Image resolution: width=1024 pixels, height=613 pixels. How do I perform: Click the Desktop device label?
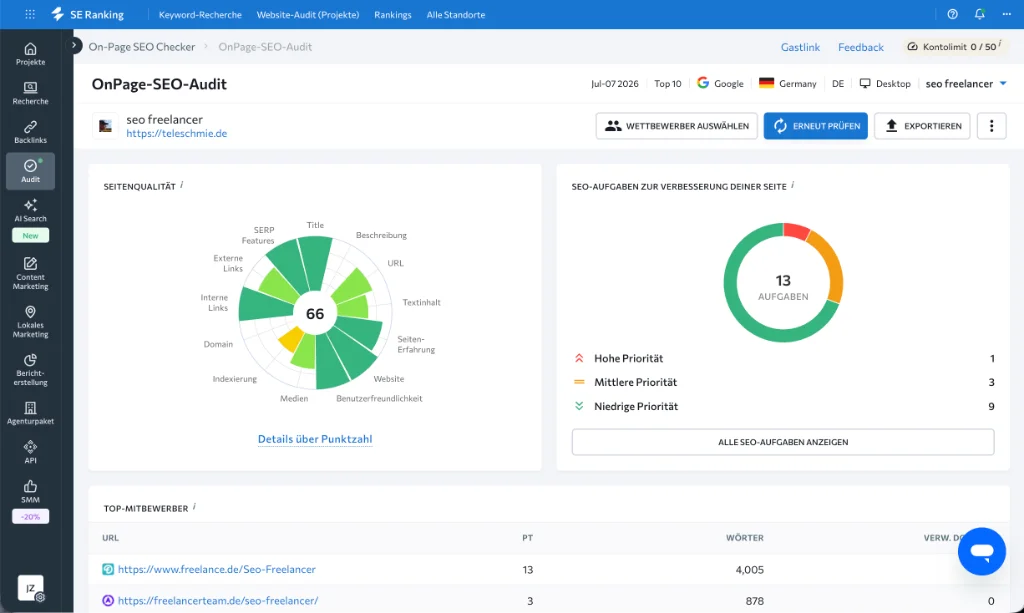pos(885,84)
